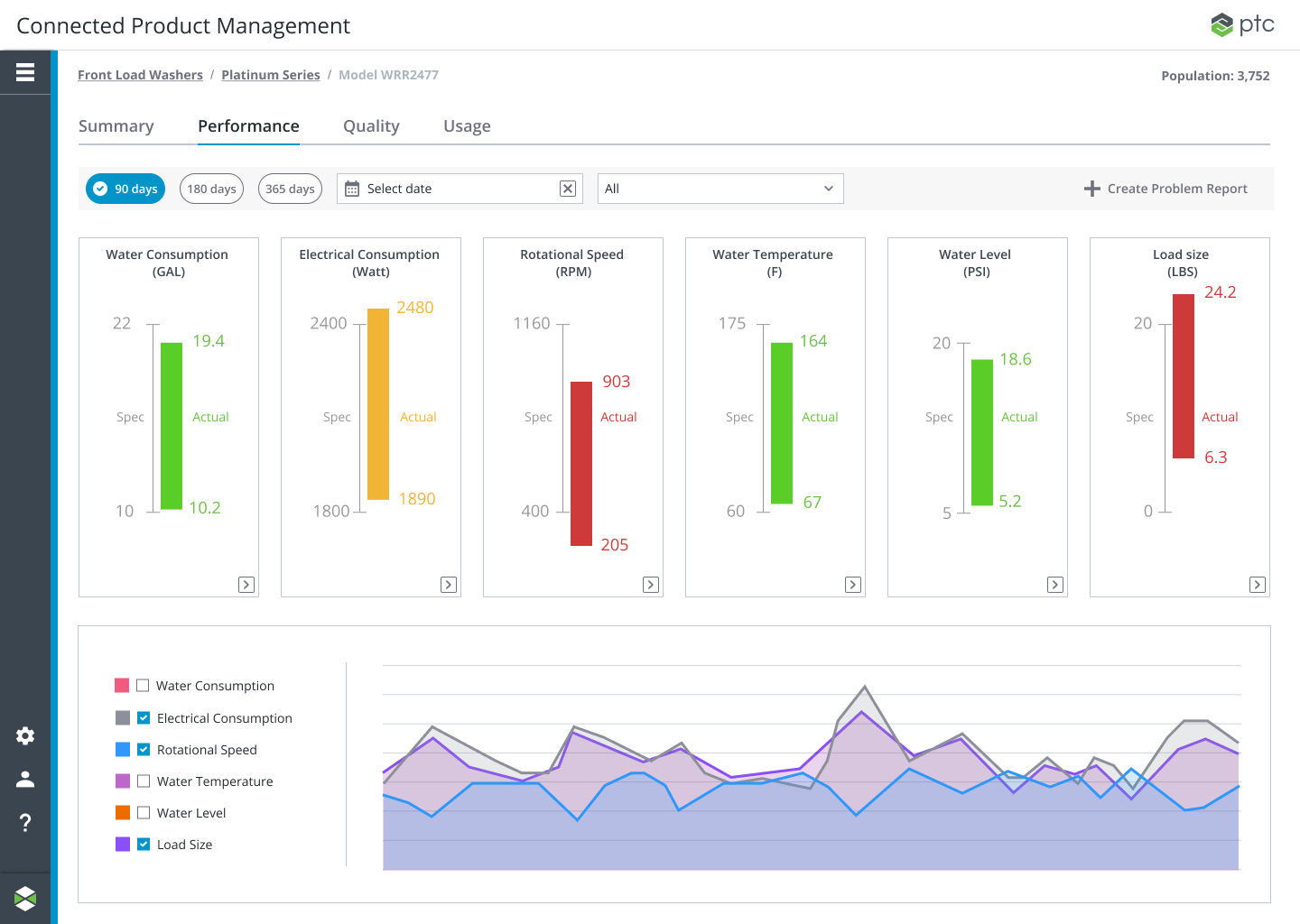Enable Water Temperature checkbox in legend
Image resolution: width=1300 pixels, height=924 pixels.
(x=144, y=781)
